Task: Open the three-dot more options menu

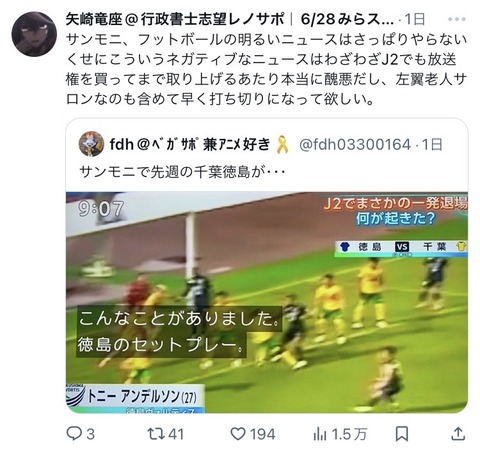Action: point(456,19)
